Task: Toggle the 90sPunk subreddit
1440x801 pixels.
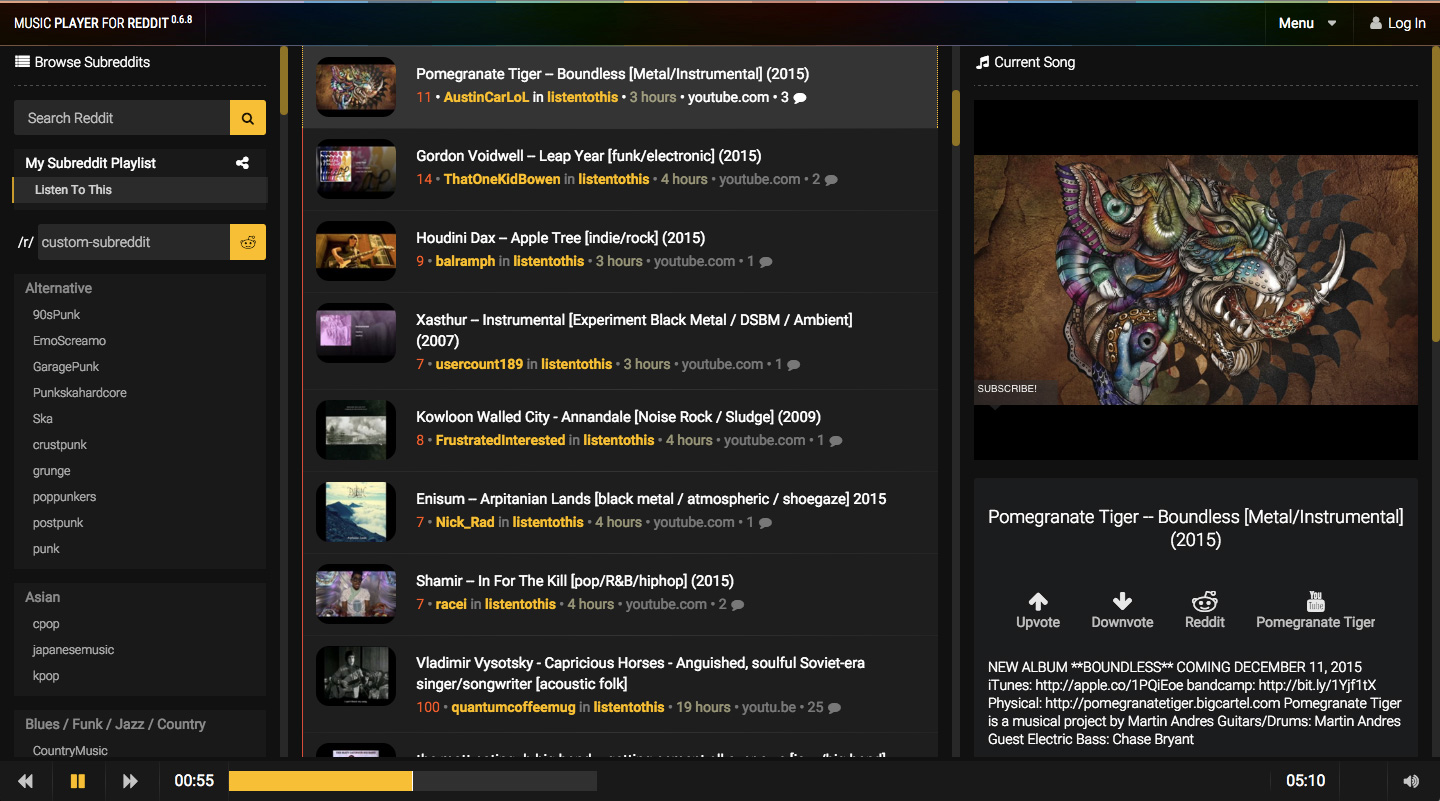Action: click(56, 315)
